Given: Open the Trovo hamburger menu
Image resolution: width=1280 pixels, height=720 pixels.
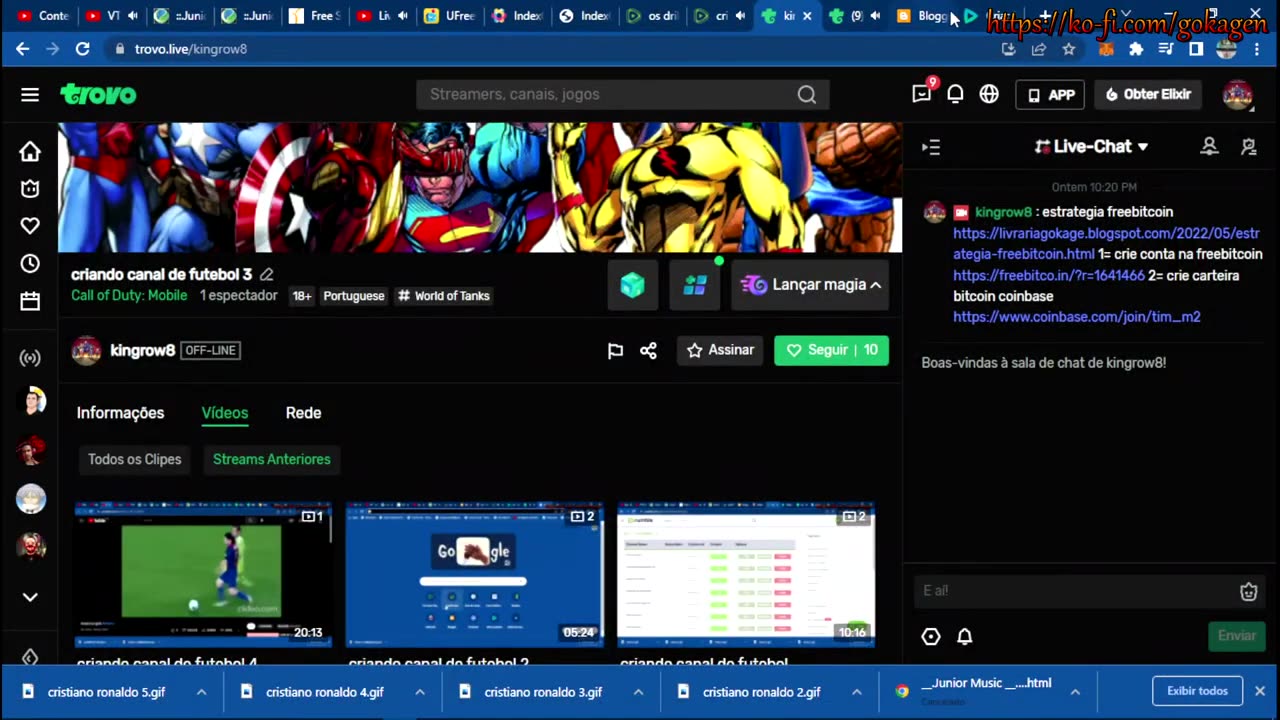Looking at the screenshot, I should [x=30, y=94].
